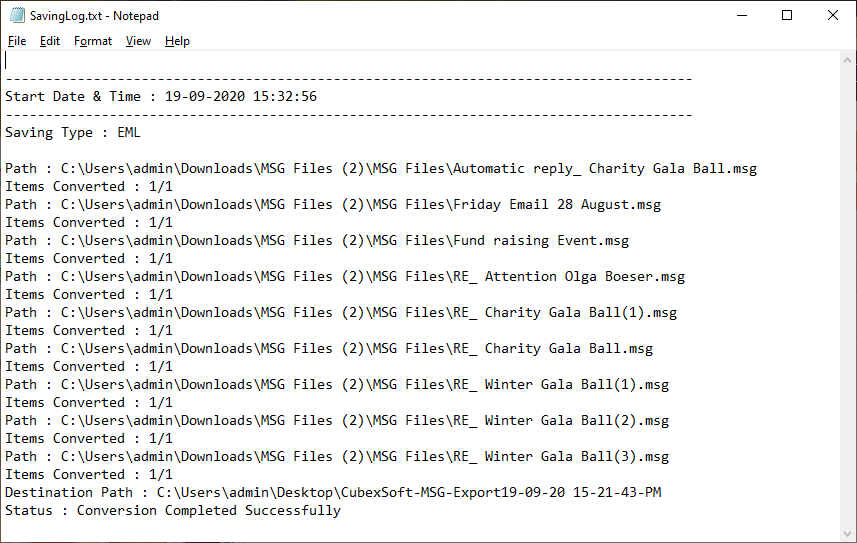Place cursor in Start Date & Time line

click(161, 97)
